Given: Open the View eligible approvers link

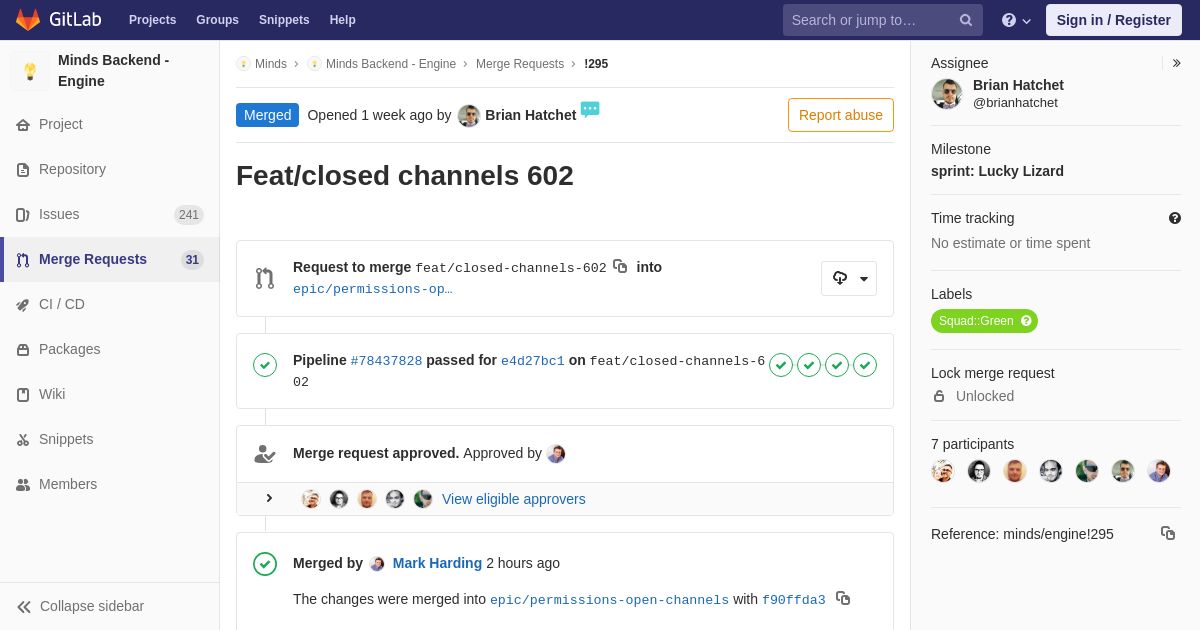Looking at the screenshot, I should [514, 499].
